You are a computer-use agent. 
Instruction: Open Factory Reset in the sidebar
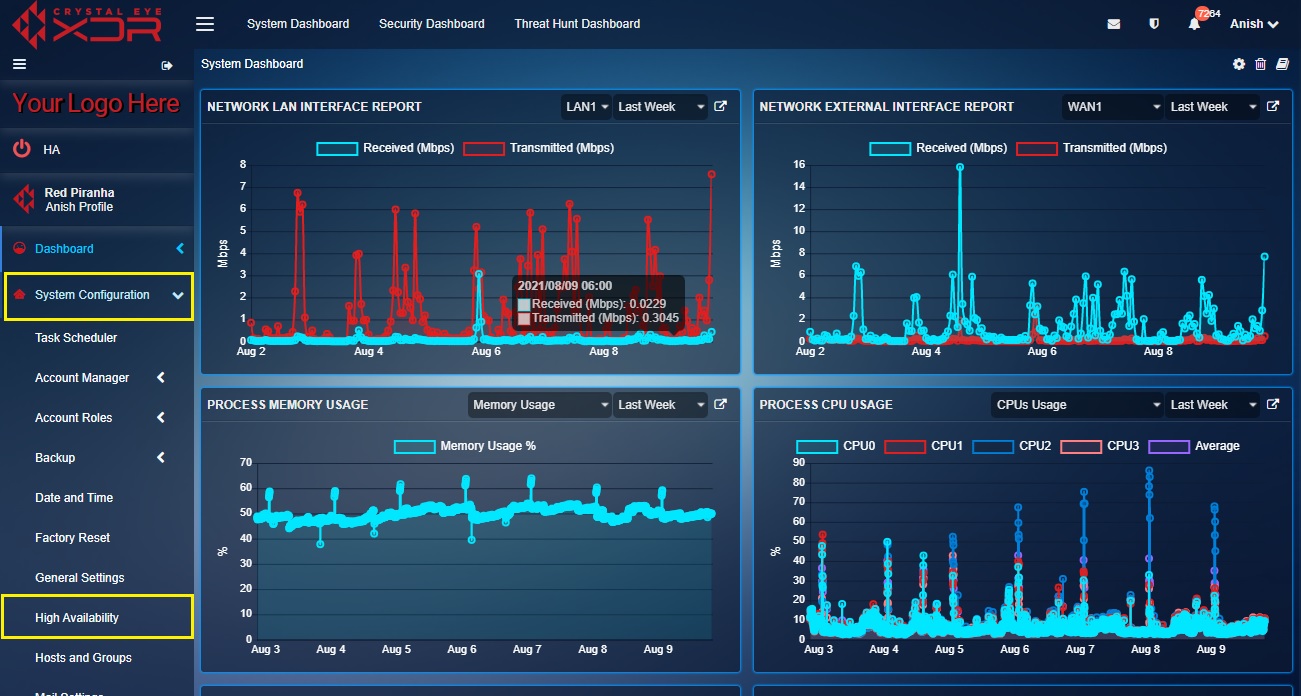point(72,538)
